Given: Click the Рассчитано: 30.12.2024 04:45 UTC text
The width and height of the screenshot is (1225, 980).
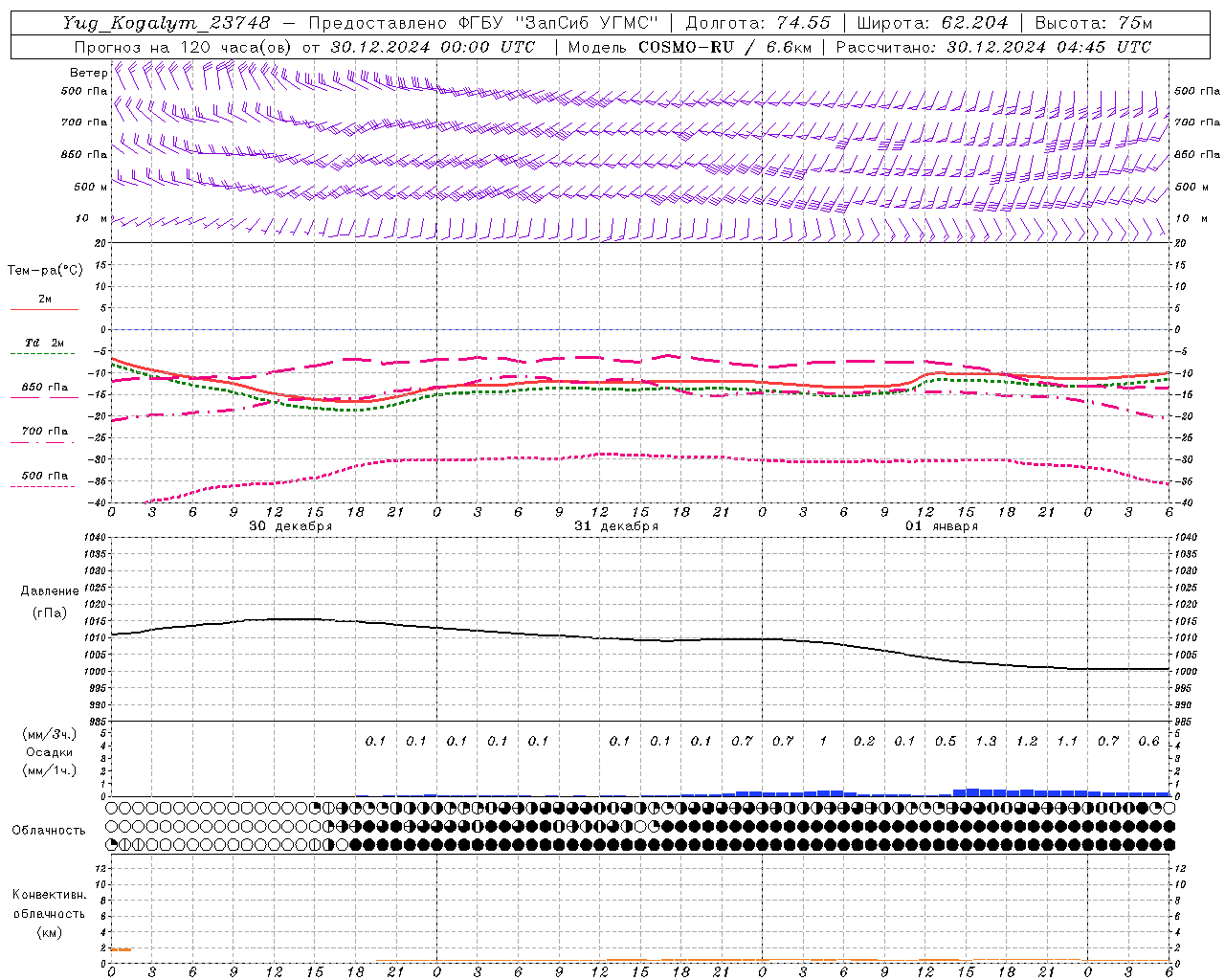Looking at the screenshot, I should click(993, 46).
